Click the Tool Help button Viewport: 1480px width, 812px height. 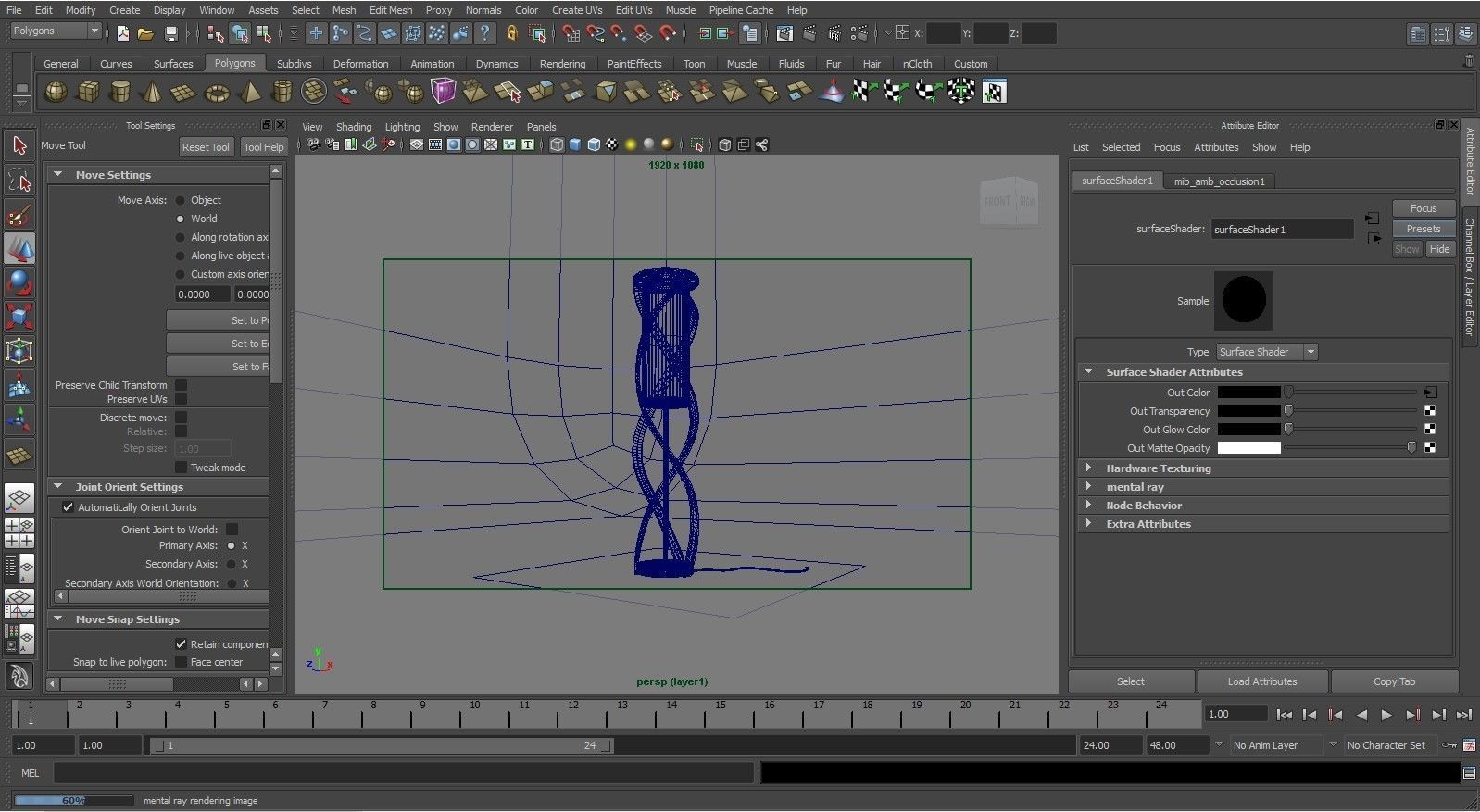(x=263, y=147)
